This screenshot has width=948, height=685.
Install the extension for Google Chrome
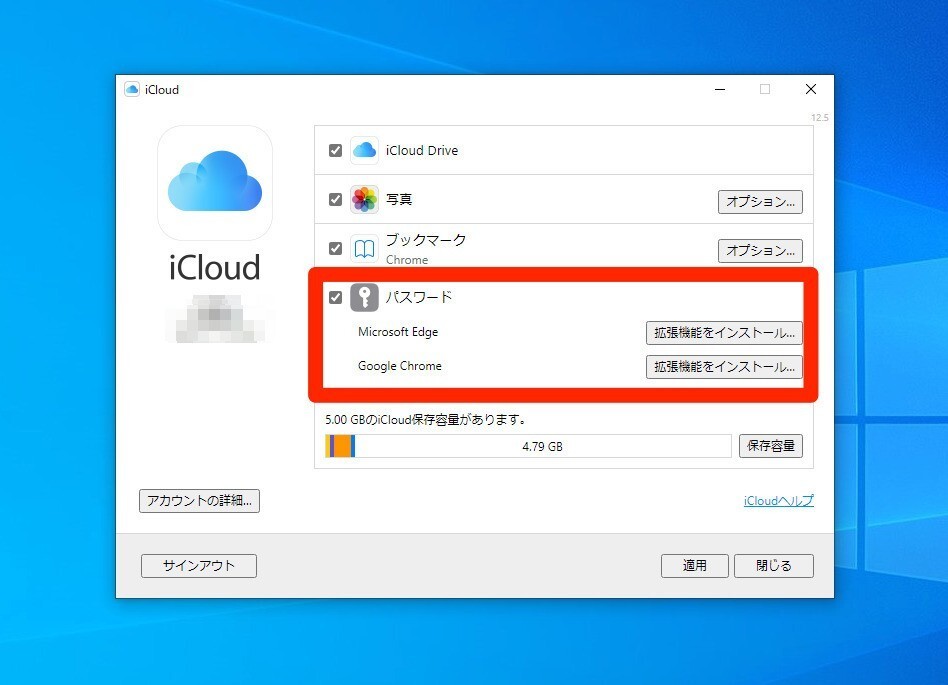724,366
